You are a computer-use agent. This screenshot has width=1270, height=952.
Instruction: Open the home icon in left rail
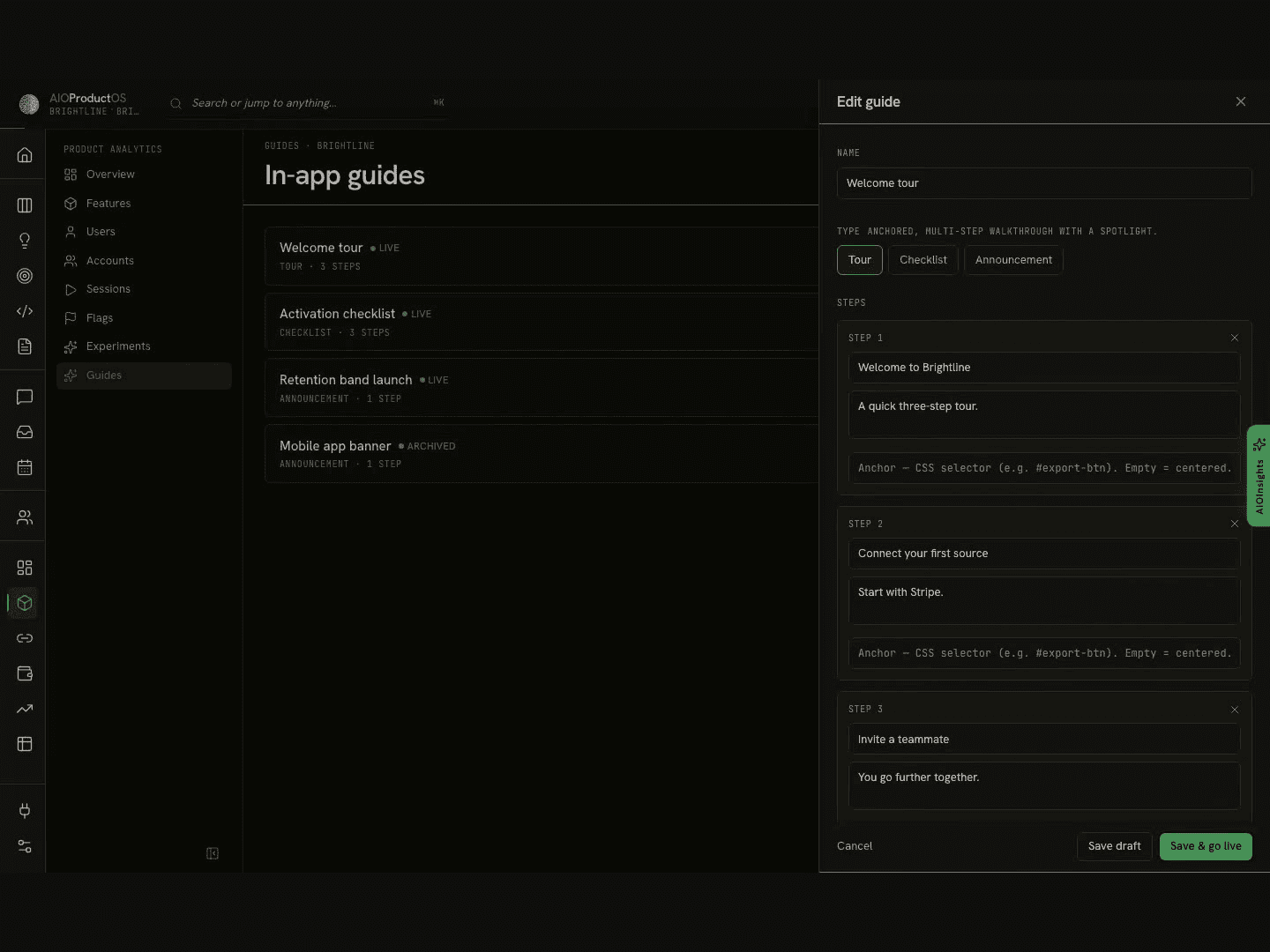[25, 155]
